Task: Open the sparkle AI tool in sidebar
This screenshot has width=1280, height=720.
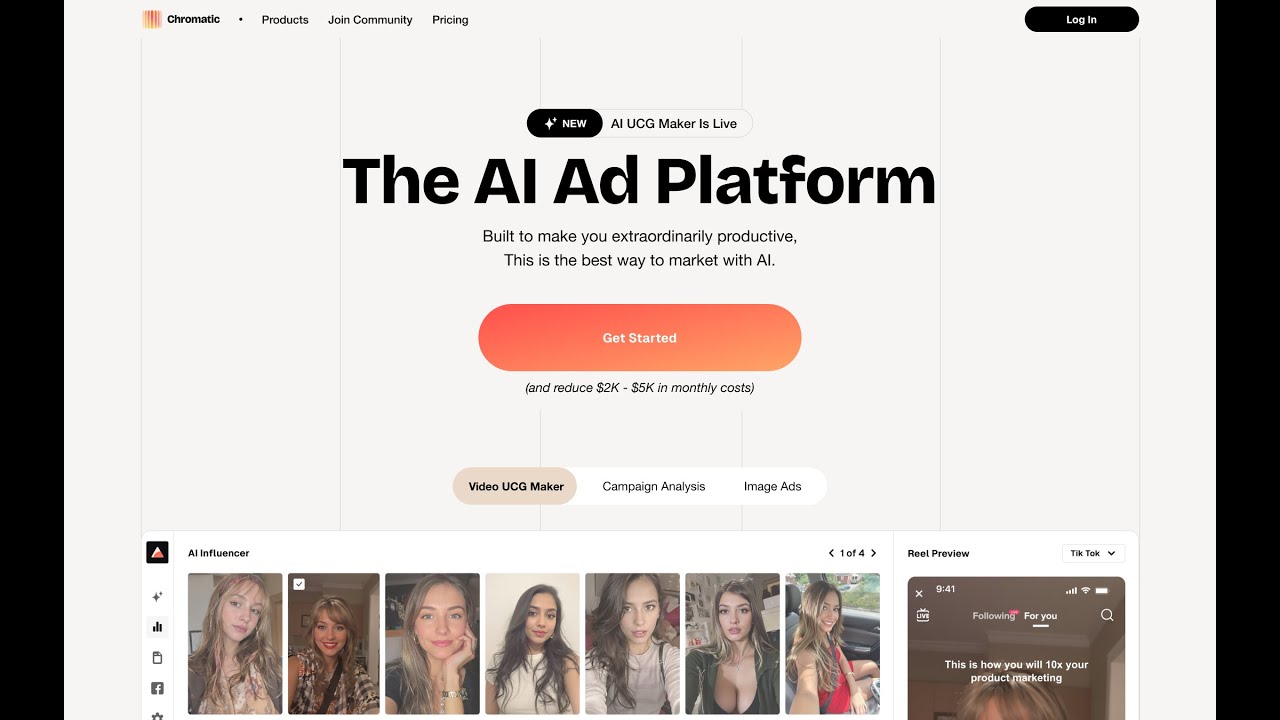Action: [157, 596]
